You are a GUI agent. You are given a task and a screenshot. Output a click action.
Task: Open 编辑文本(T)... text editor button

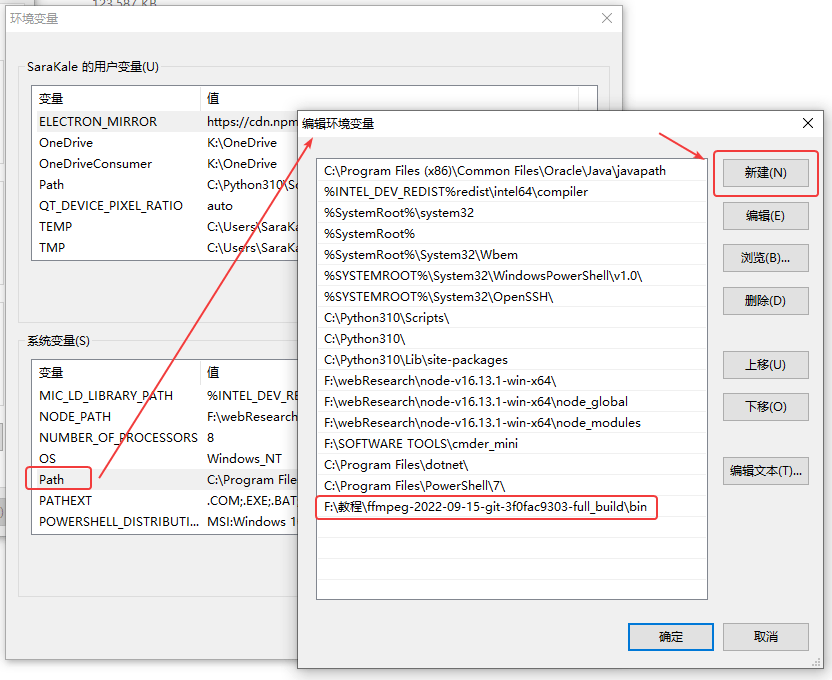(x=765, y=471)
